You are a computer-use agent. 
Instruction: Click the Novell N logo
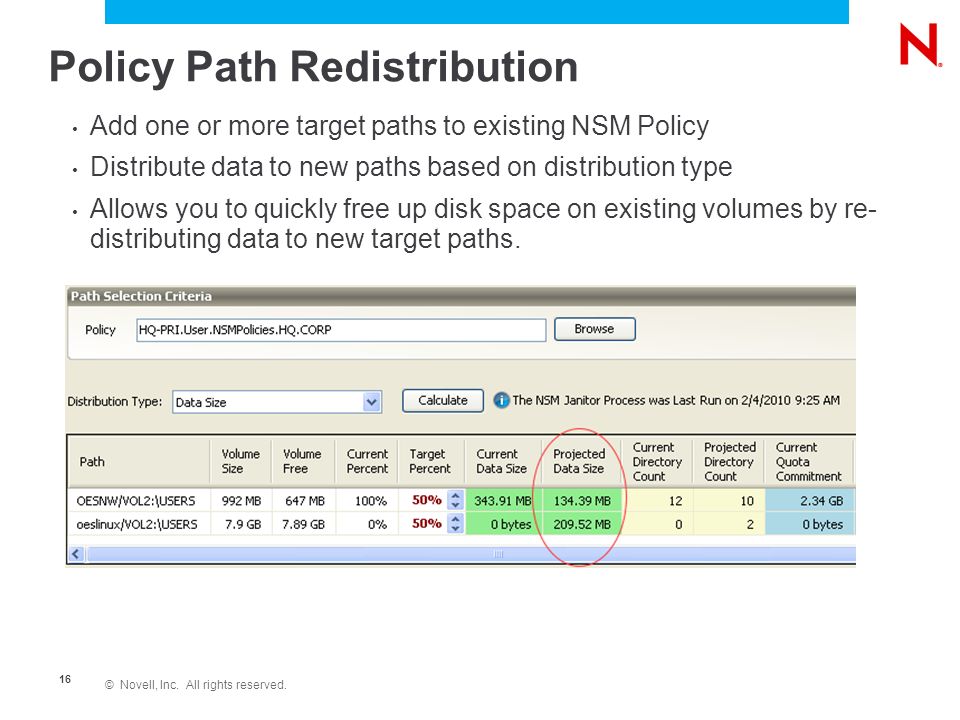(920, 44)
